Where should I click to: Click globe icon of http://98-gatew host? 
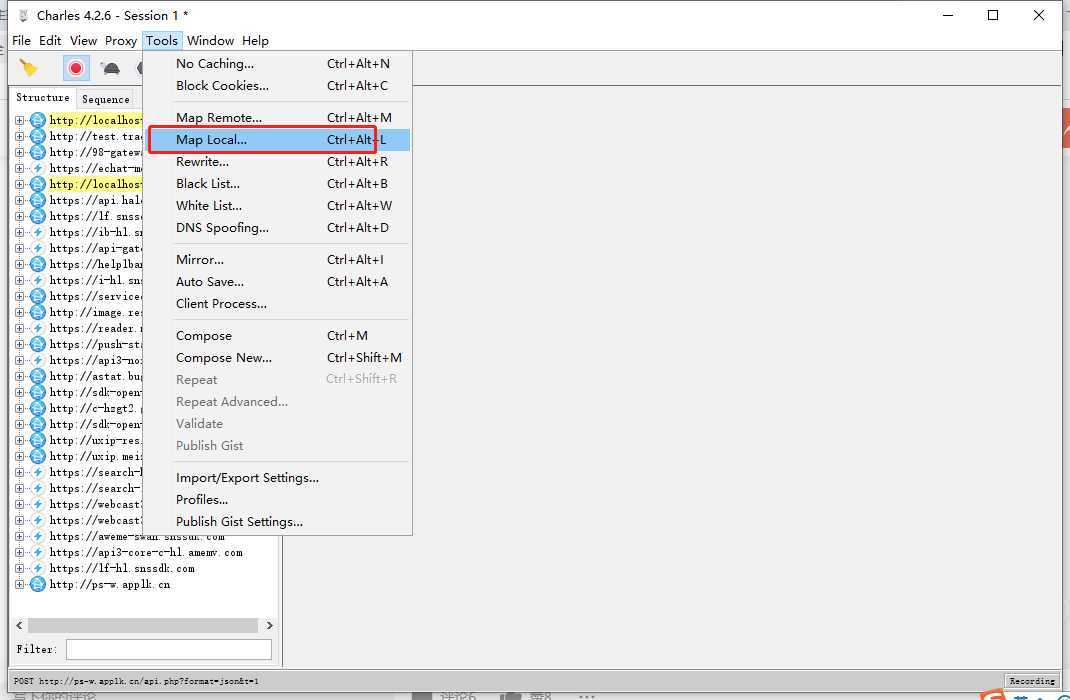pyautogui.click(x=38, y=152)
